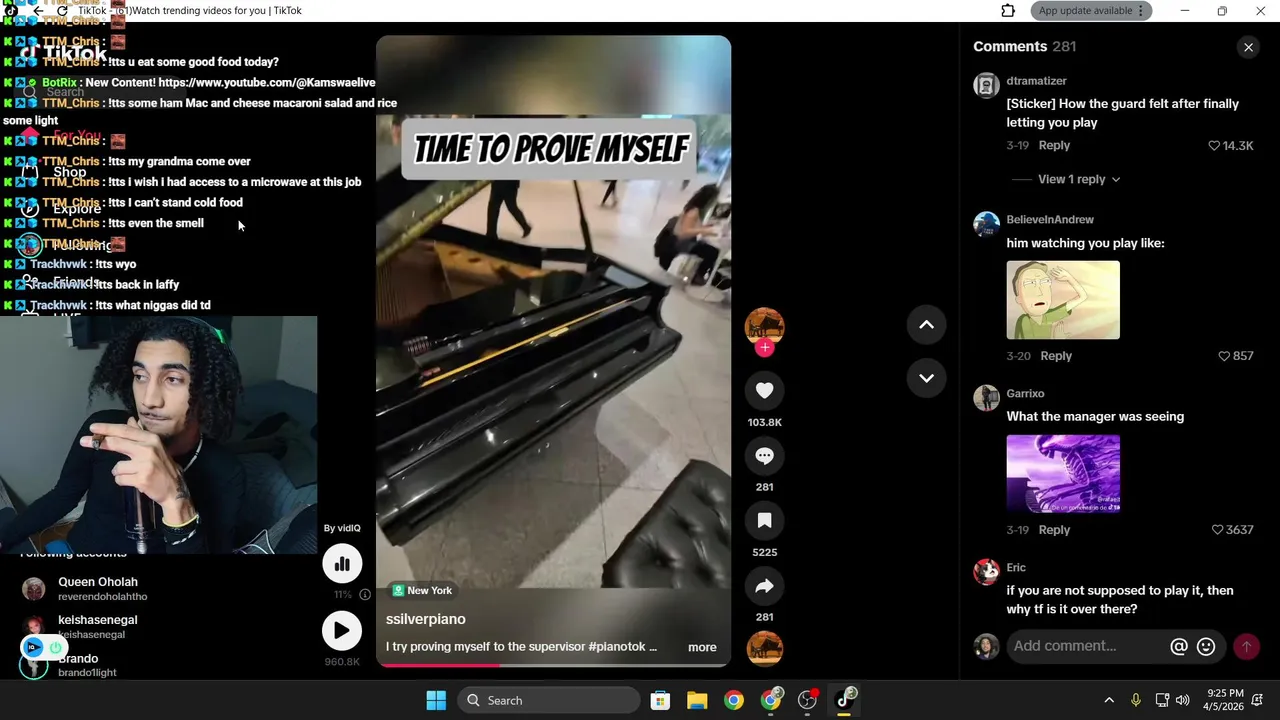Open For You in TikTok sidebar

[77, 135]
